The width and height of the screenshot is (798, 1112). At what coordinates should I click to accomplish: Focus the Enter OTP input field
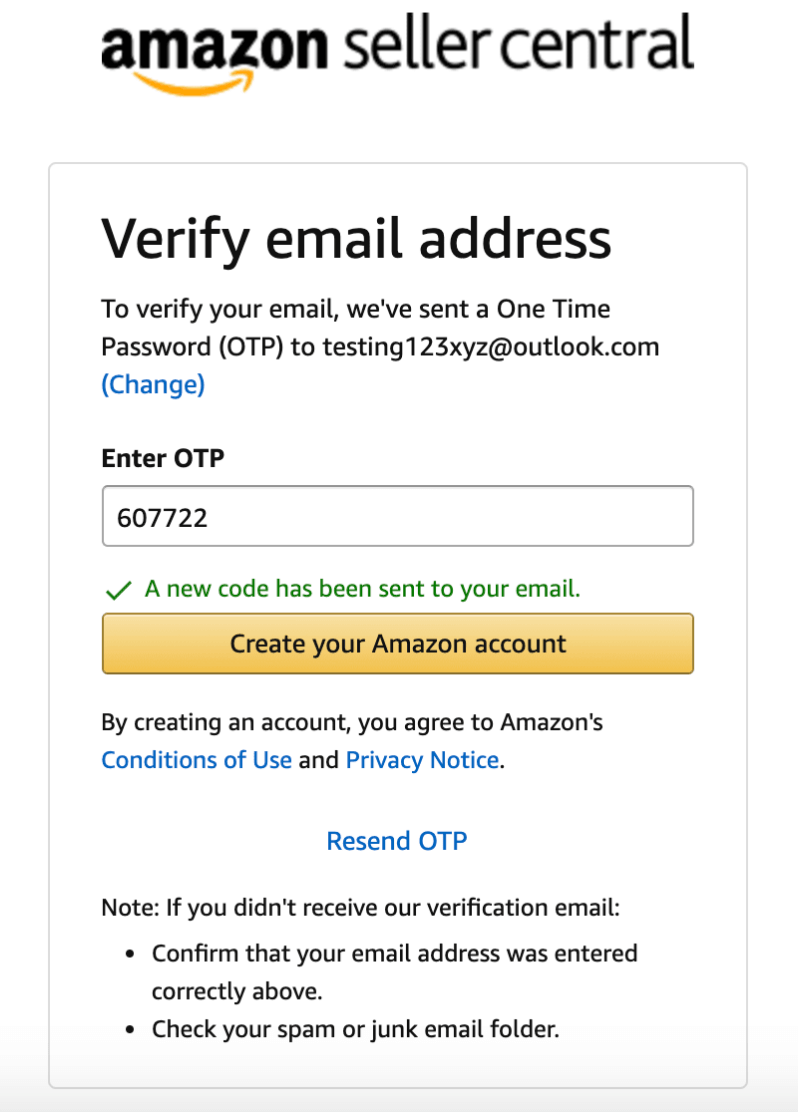tap(397, 516)
